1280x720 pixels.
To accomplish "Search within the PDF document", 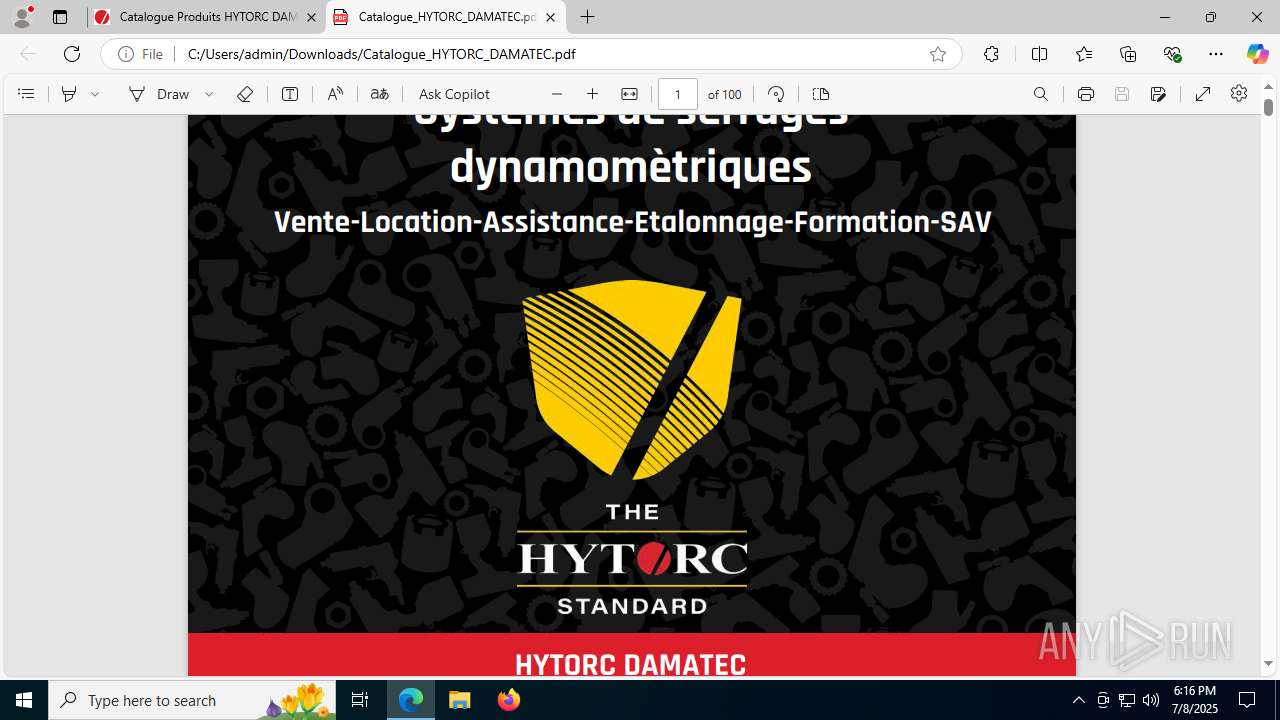I will (x=1041, y=94).
